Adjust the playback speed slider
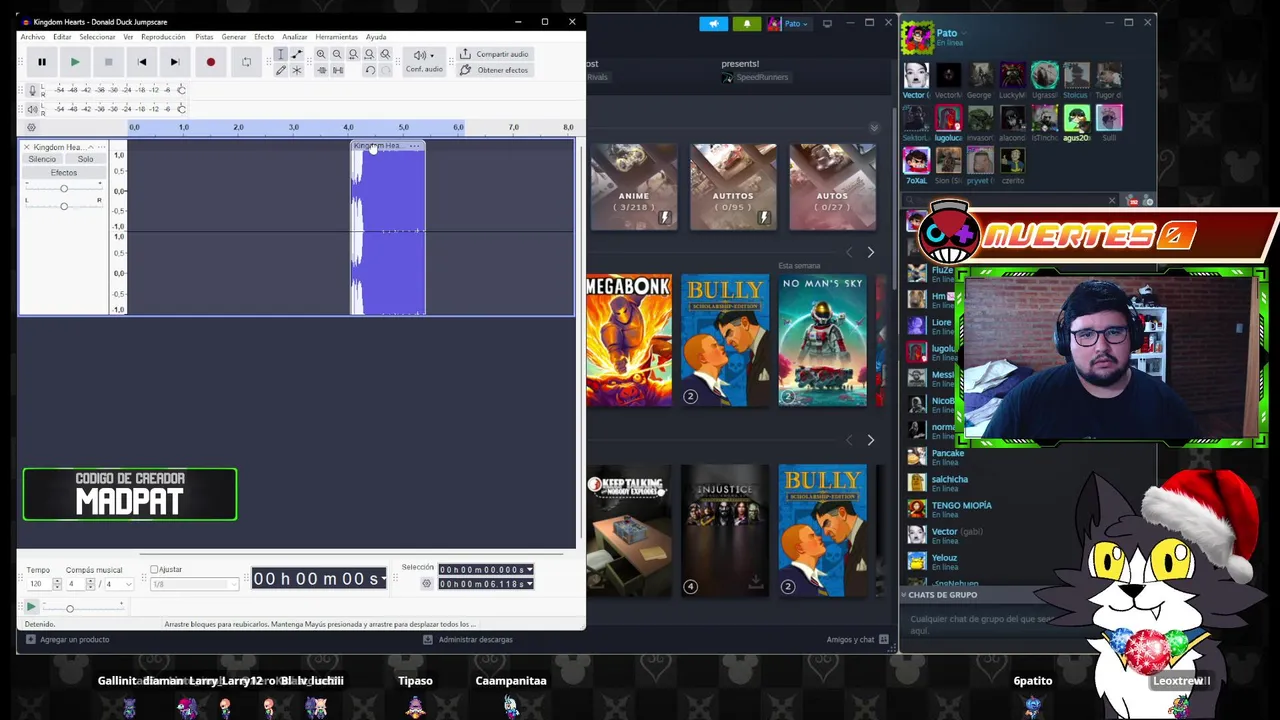The image size is (1280, 720). click(70, 608)
